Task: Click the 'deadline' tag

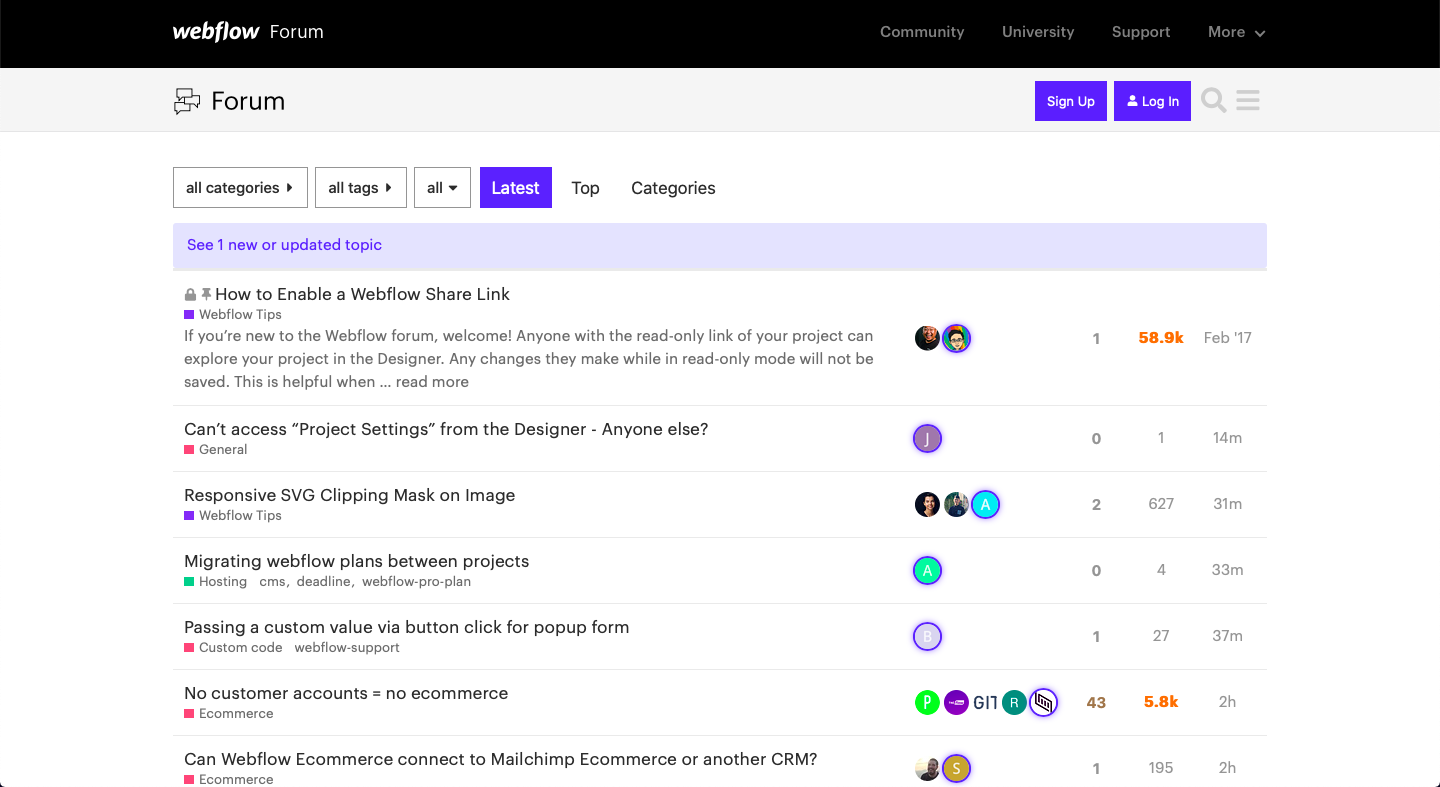Action: [324, 582]
